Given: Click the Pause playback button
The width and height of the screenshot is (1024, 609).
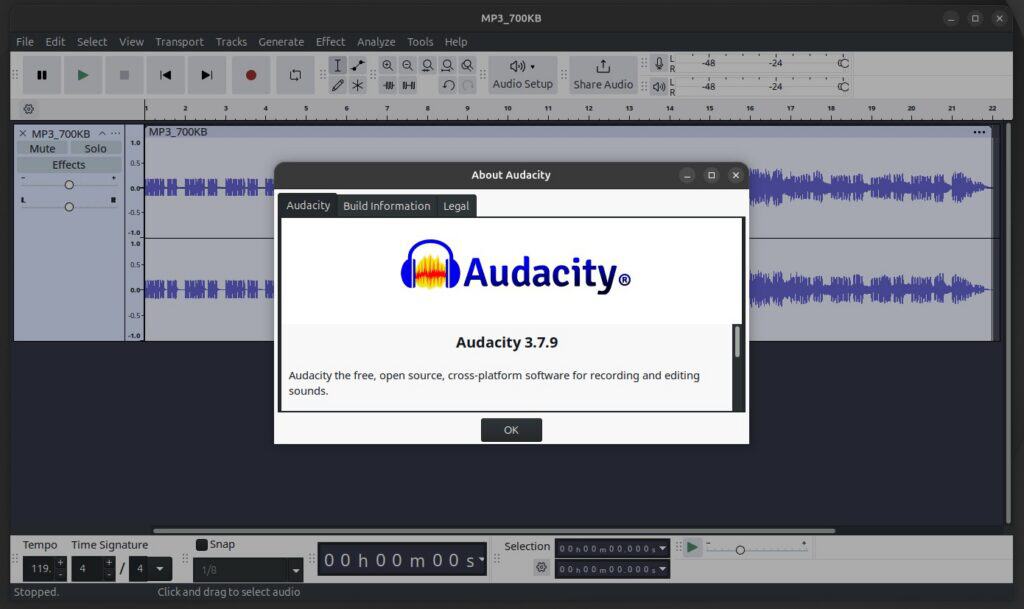Looking at the screenshot, I should (42, 75).
